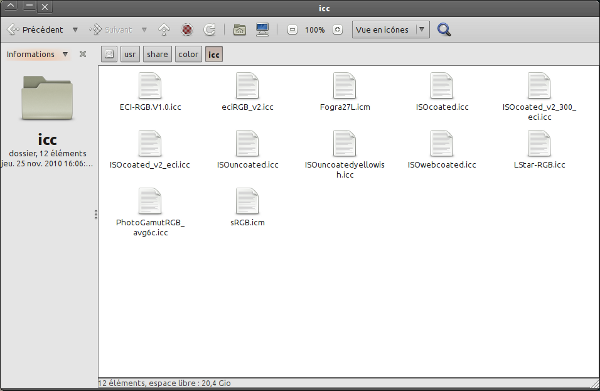This screenshot has height=391, width=600.
Task: Select the sRGB.icm file icon
Action: [x=247, y=201]
